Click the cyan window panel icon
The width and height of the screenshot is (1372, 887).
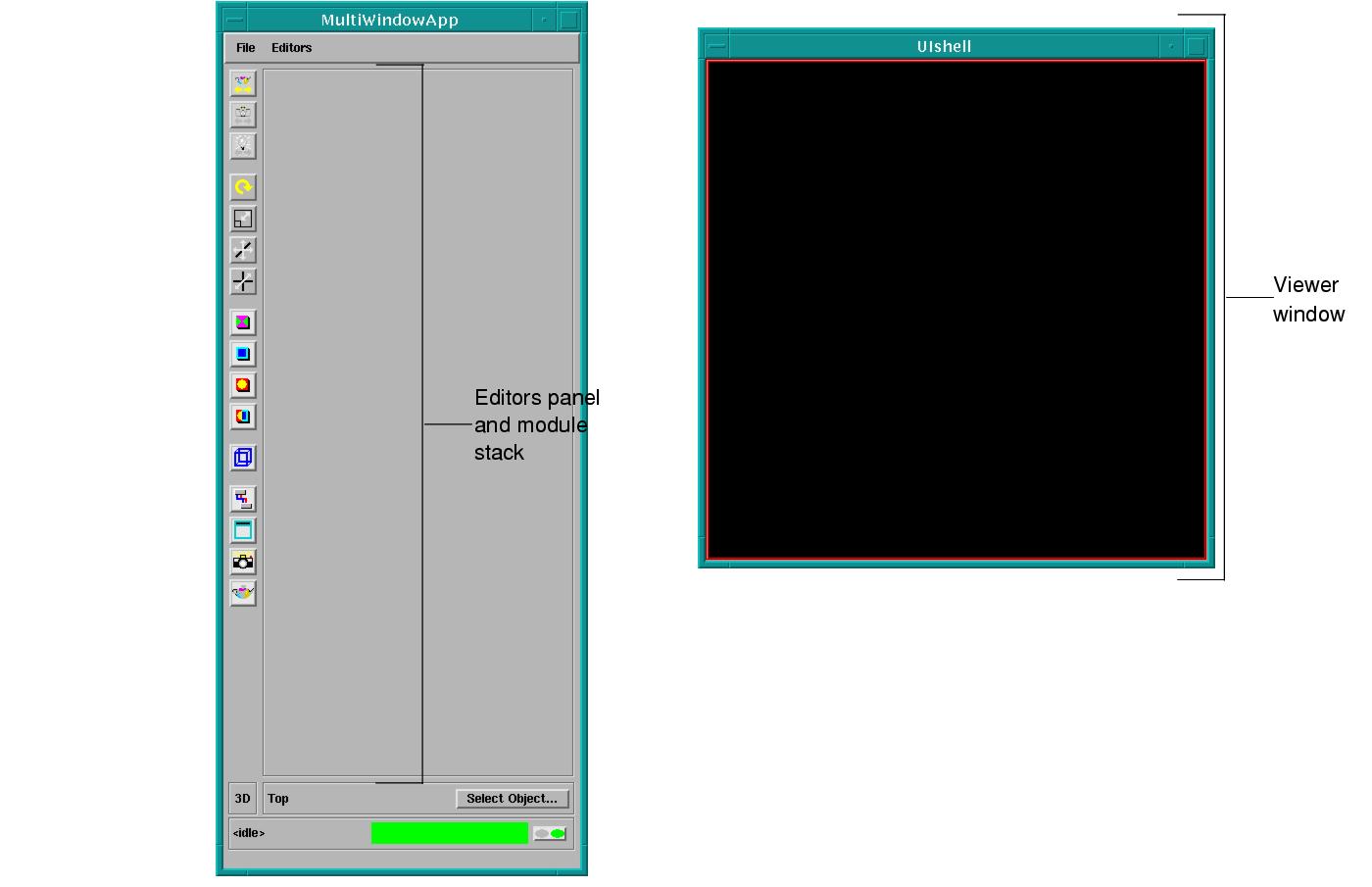pyautogui.click(x=243, y=530)
